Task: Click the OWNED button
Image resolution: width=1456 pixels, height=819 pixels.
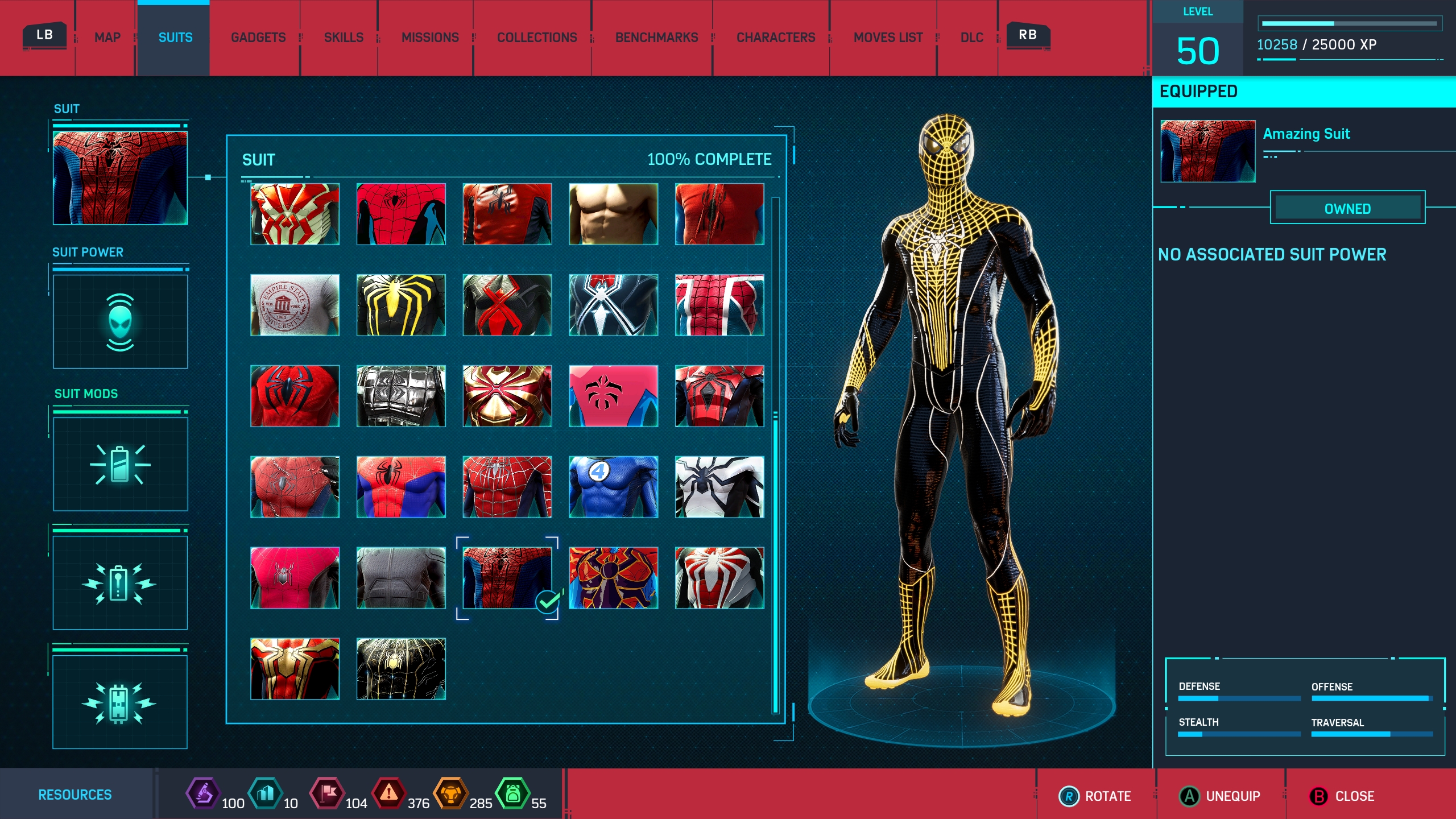Action: (1347, 208)
